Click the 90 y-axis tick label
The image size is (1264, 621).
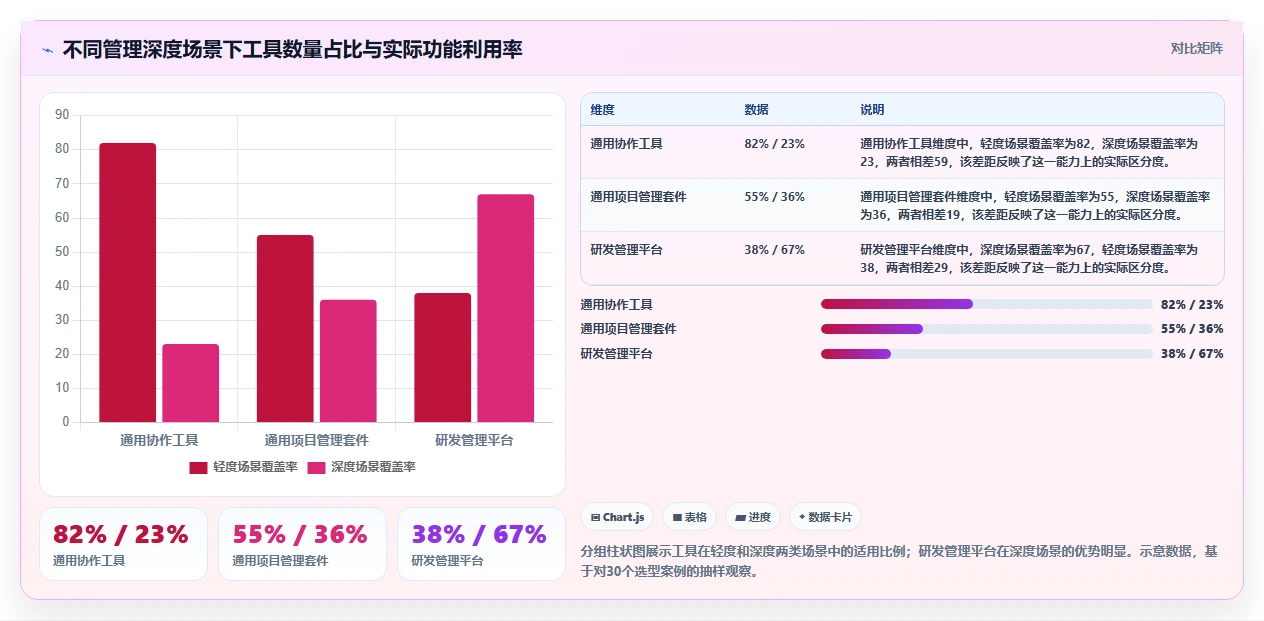pyautogui.click(x=62, y=115)
